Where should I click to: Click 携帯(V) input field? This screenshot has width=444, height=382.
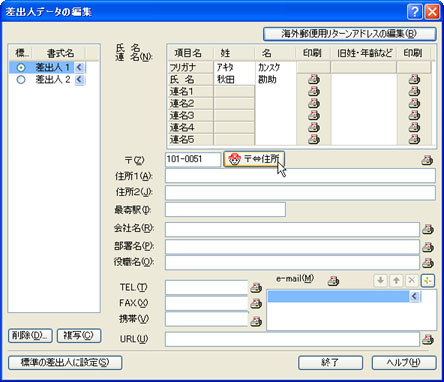click(x=206, y=319)
